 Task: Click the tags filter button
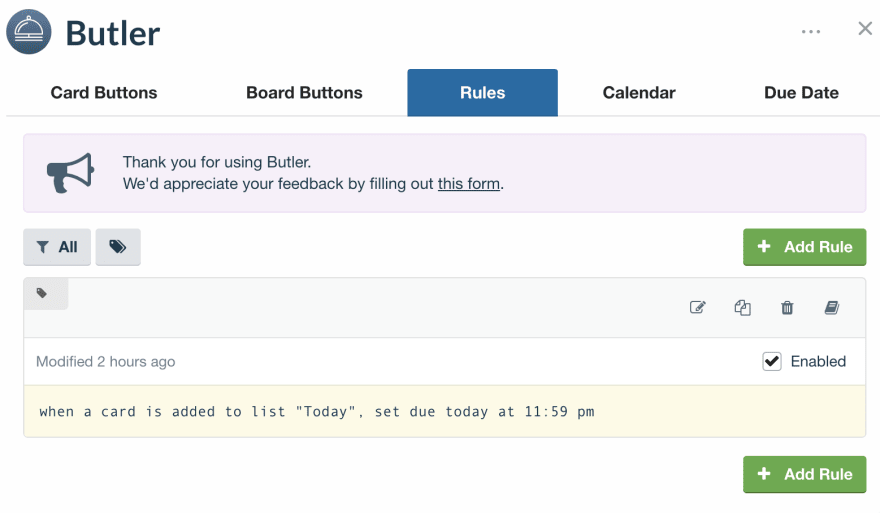click(x=118, y=247)
